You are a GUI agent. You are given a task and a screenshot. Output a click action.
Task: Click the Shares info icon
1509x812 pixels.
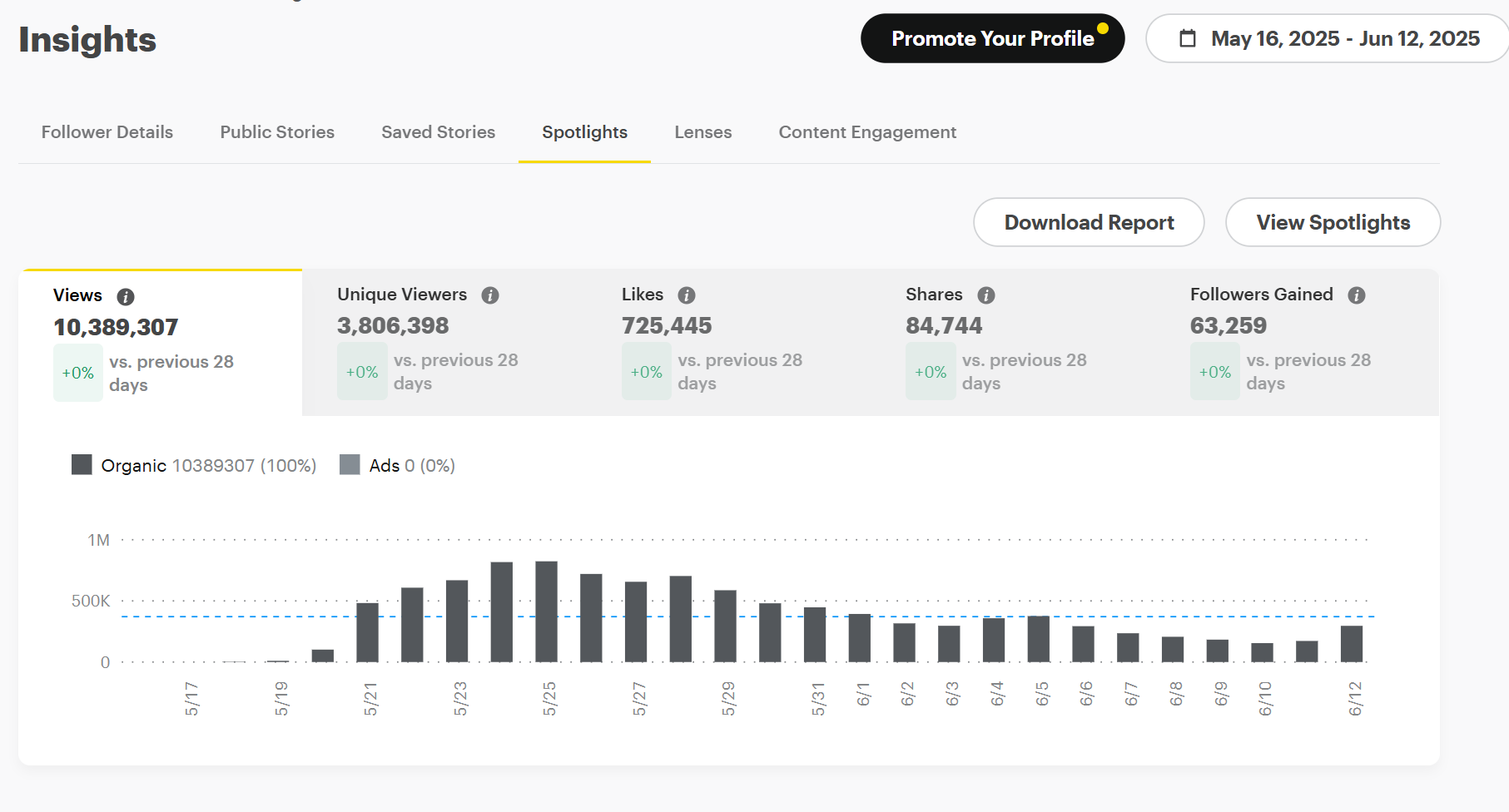986,295
